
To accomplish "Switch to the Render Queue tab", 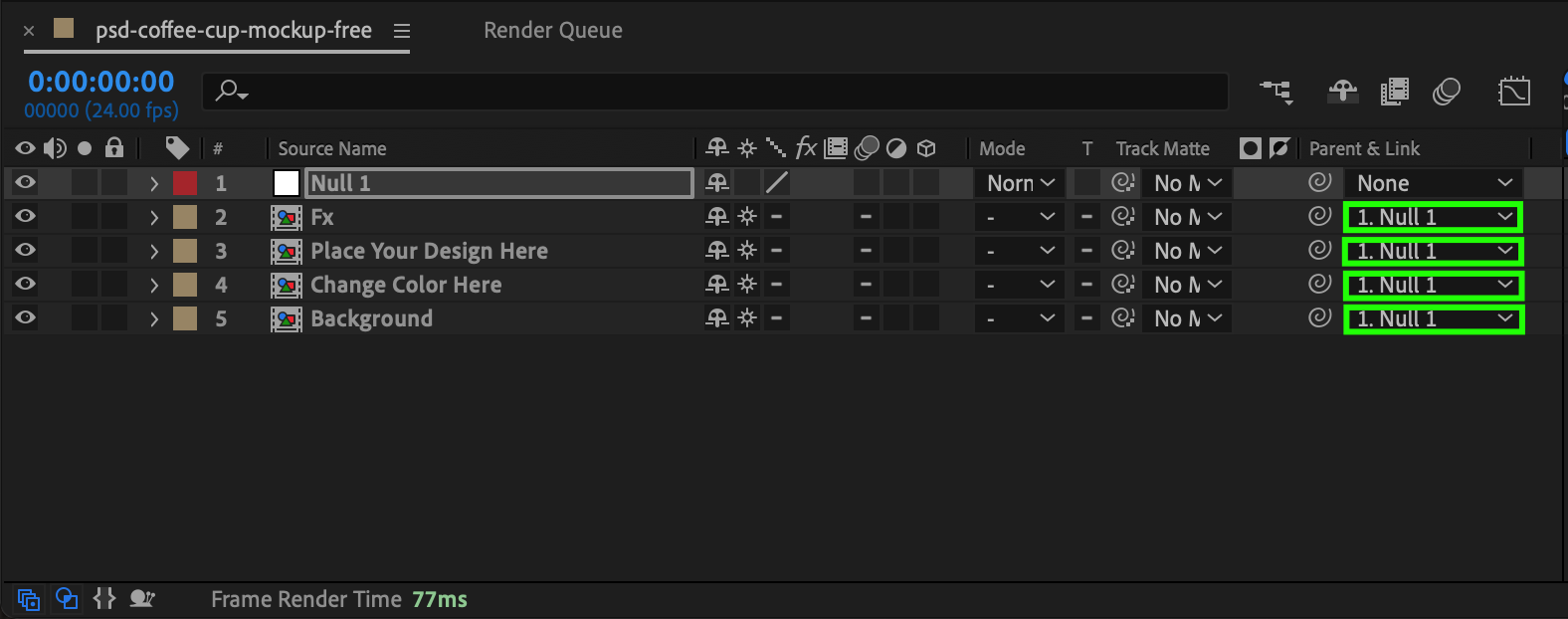I will point(552,31).
